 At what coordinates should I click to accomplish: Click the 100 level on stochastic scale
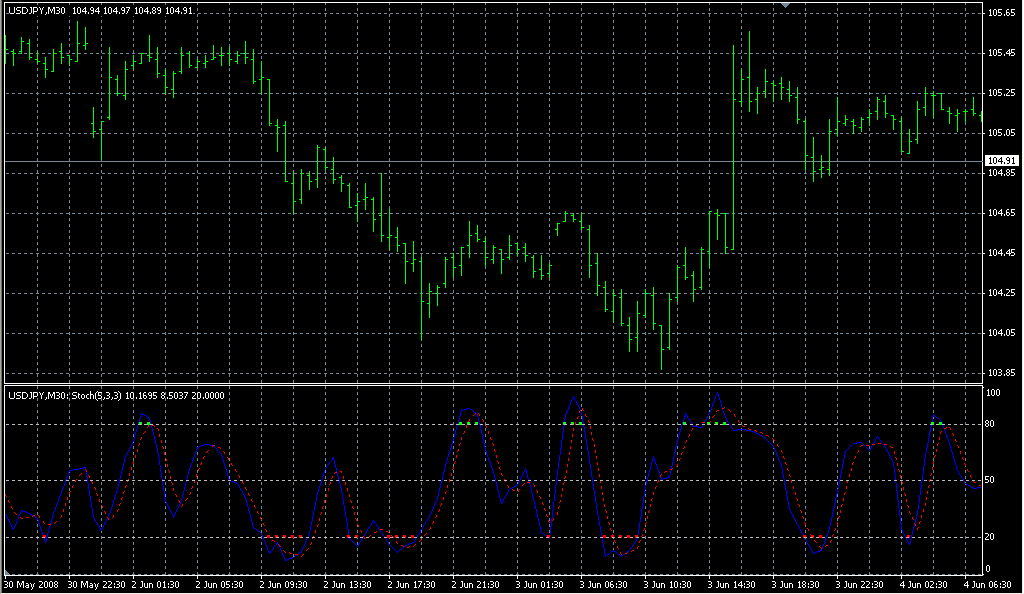click(x=994, y=393)
